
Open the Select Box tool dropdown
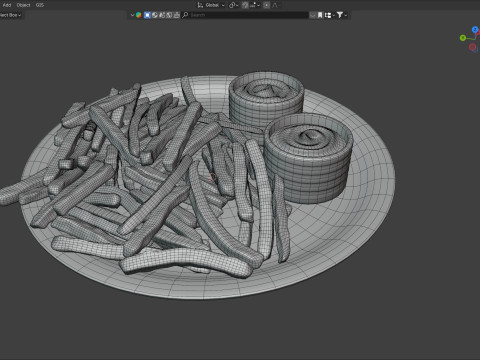coord(10,15)
